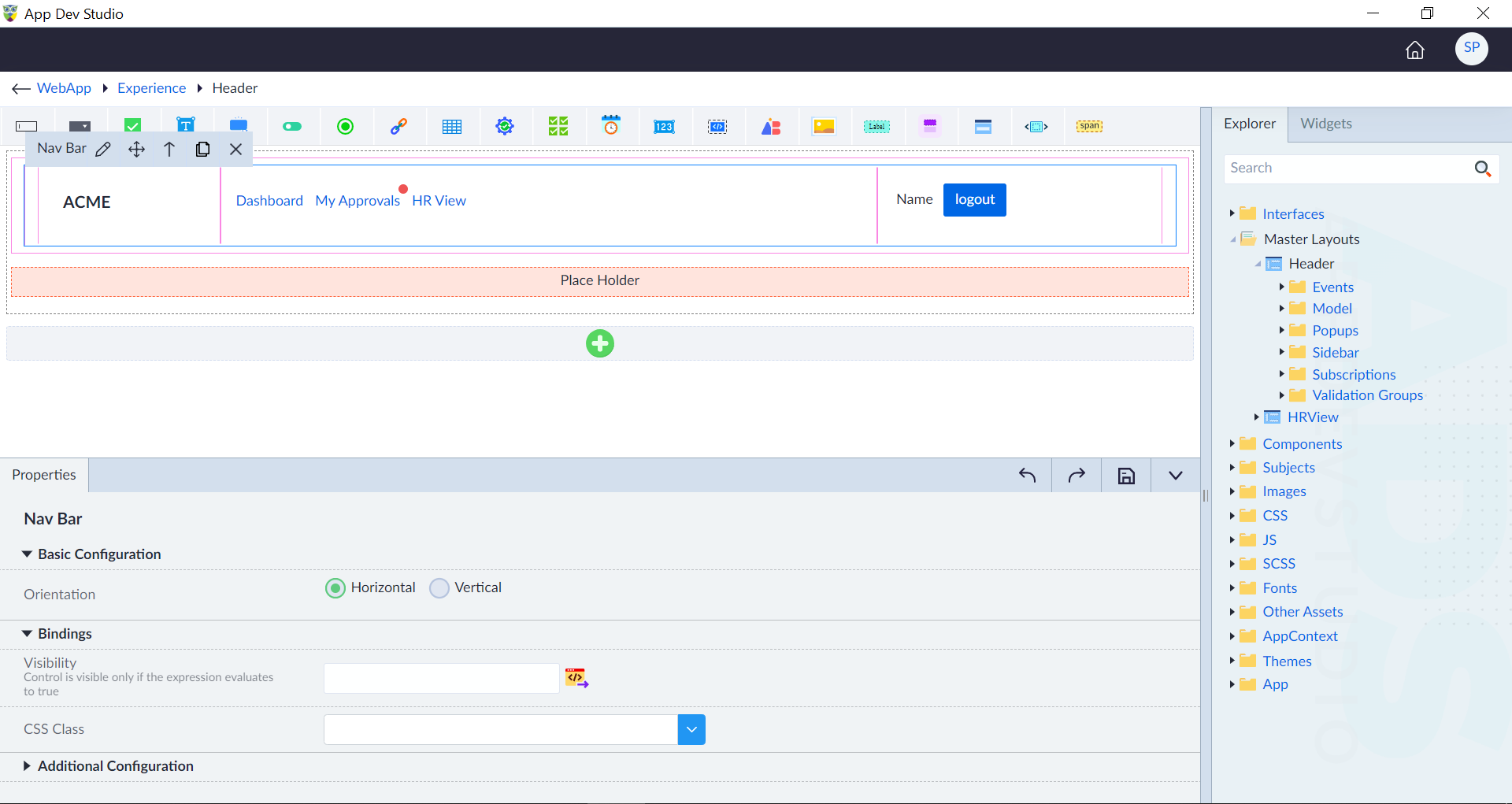Select the HTML code snippet widget
Screen dimensions: 1512x804
pyautogui.click(x=717, y=127)
